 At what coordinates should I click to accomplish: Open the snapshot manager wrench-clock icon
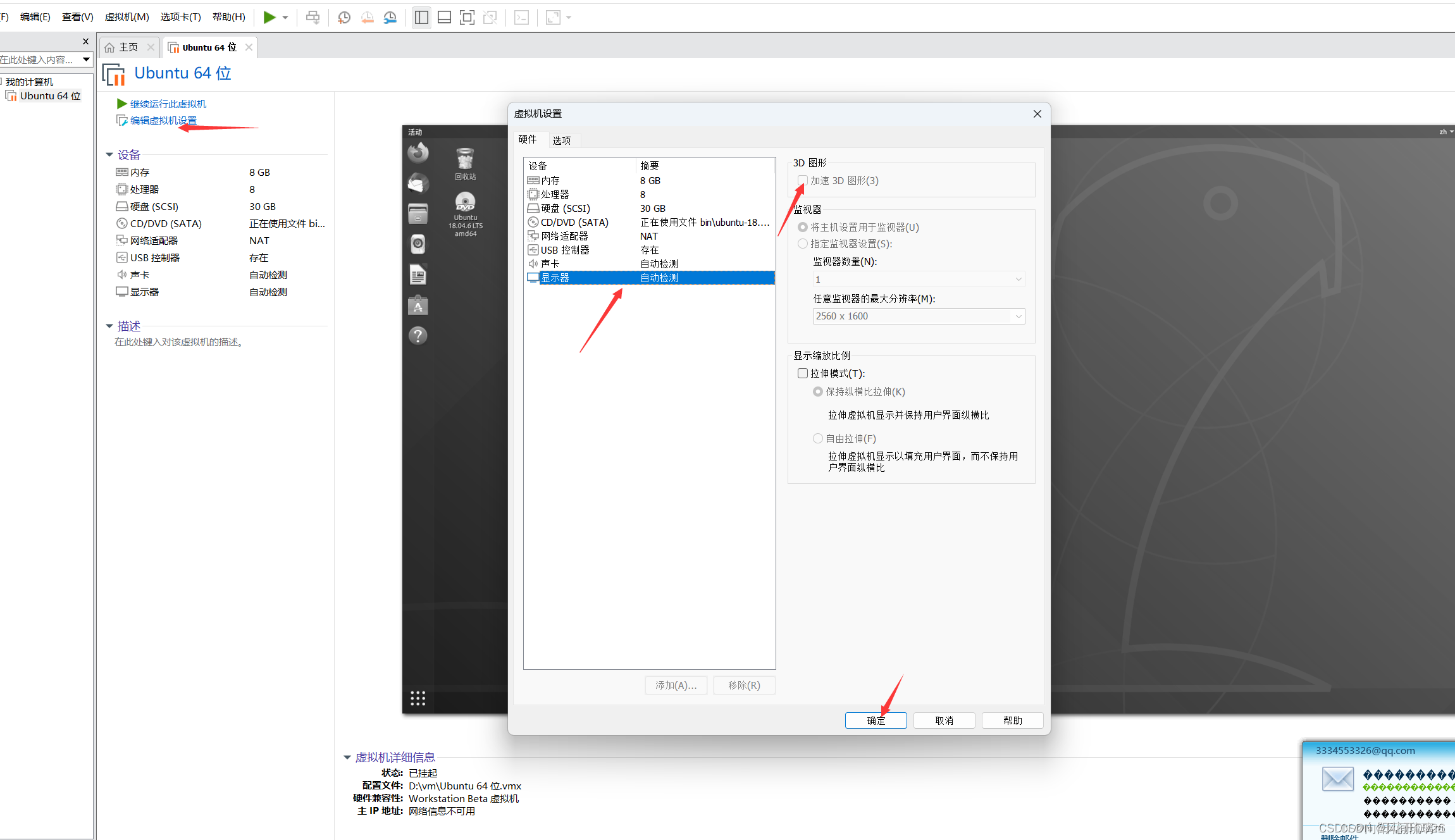(x=390, y=17)
